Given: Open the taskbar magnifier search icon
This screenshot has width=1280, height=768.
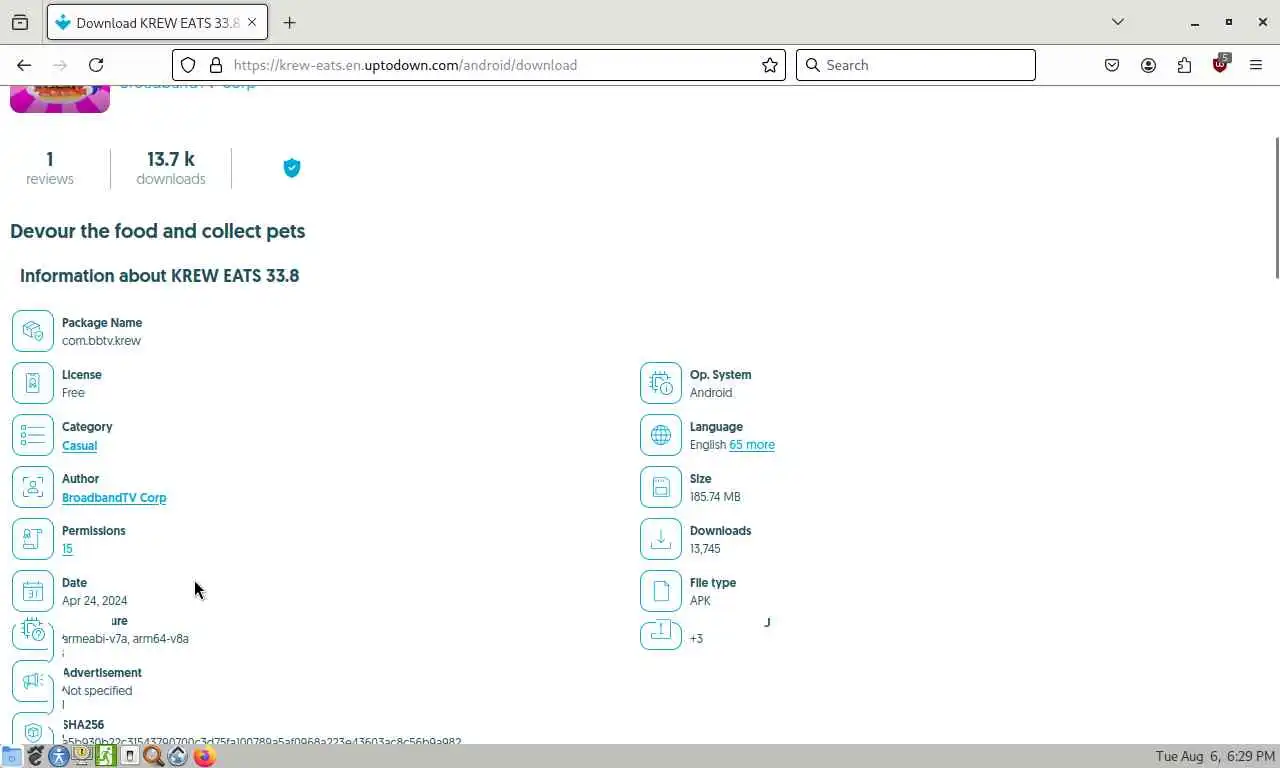Looking at the screenshot, I should click(154, 757).
